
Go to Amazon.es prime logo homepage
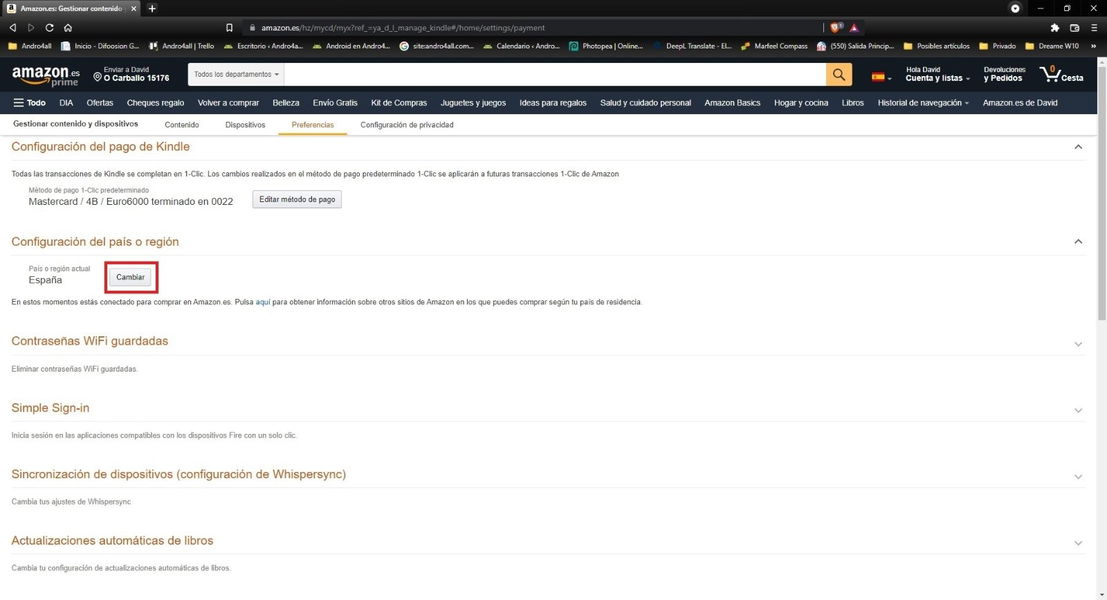pyautogui.click(x=46, y=76)
